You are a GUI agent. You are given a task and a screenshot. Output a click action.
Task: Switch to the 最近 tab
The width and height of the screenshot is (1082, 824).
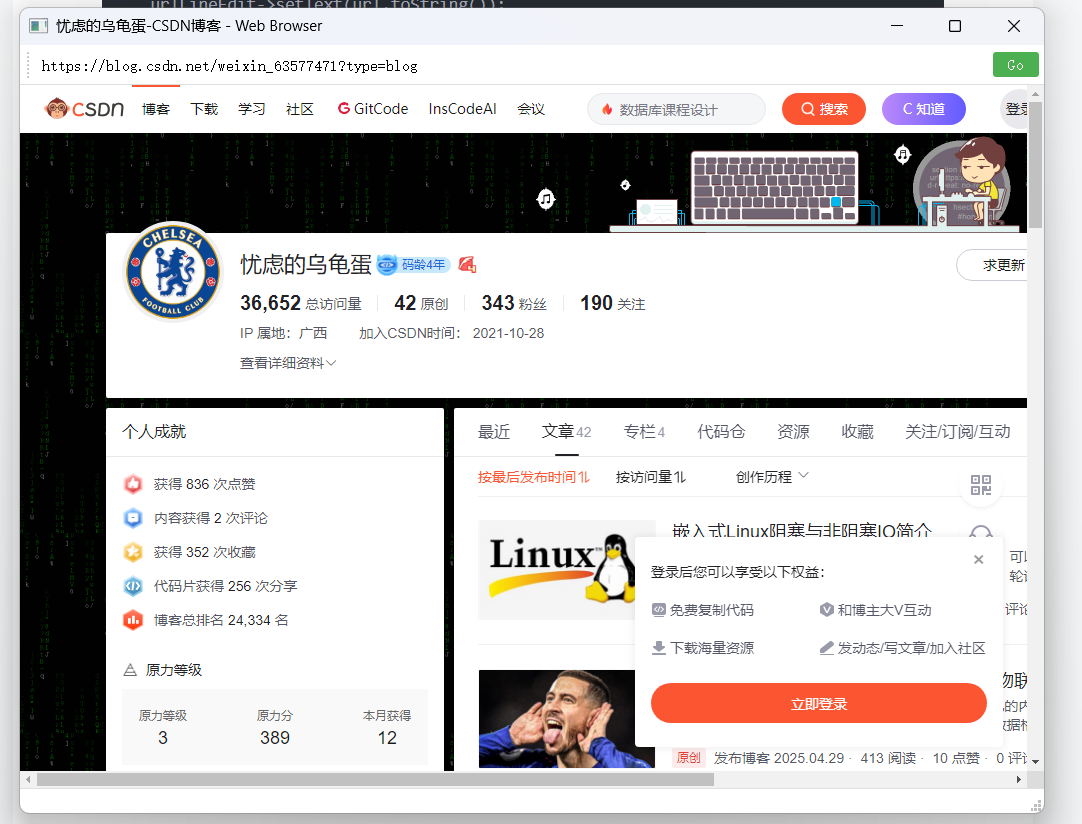[494, 432]
